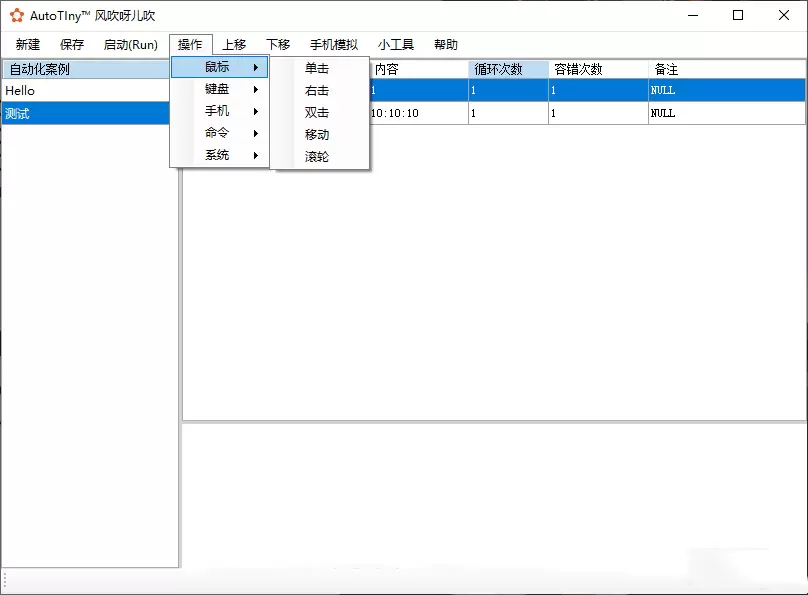The image size is (808, 595).
Task: Click the 自动化案例 list header
Action: [x=86, y=69]
